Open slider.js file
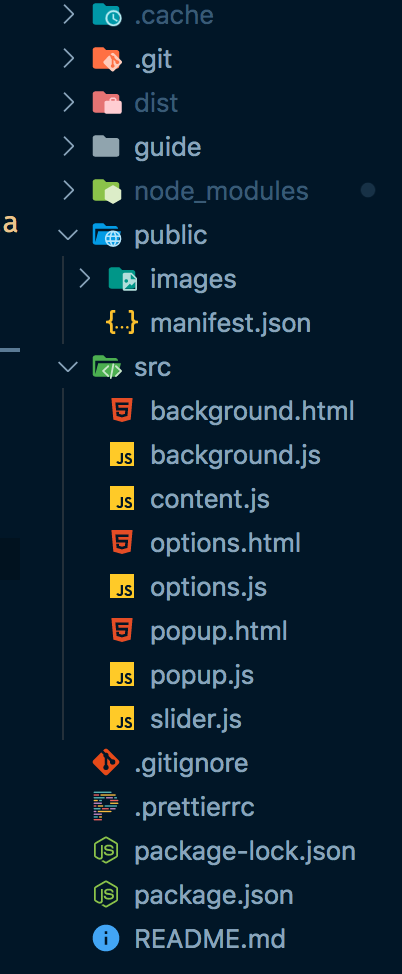The width and height of the screenshot is (402, 974). pyautogui.click(x=196, y=720)
